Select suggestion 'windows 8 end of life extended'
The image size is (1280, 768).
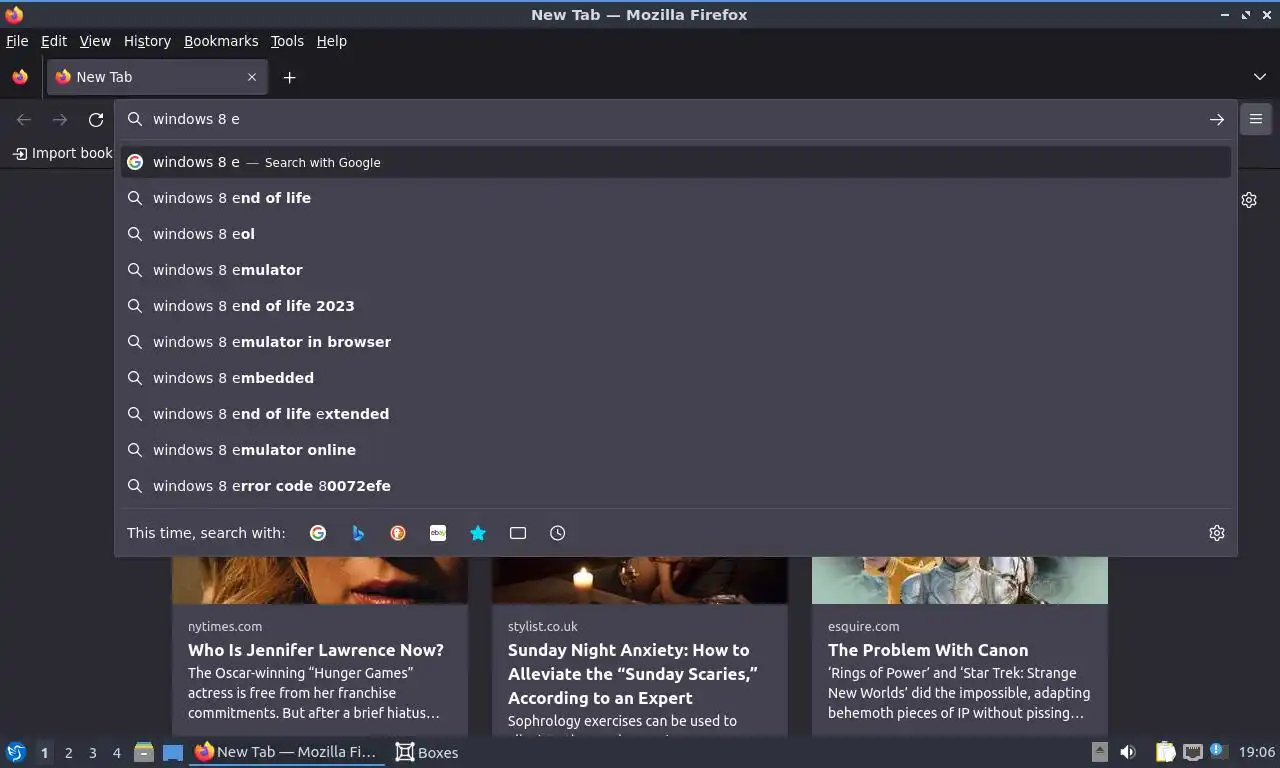676,414
